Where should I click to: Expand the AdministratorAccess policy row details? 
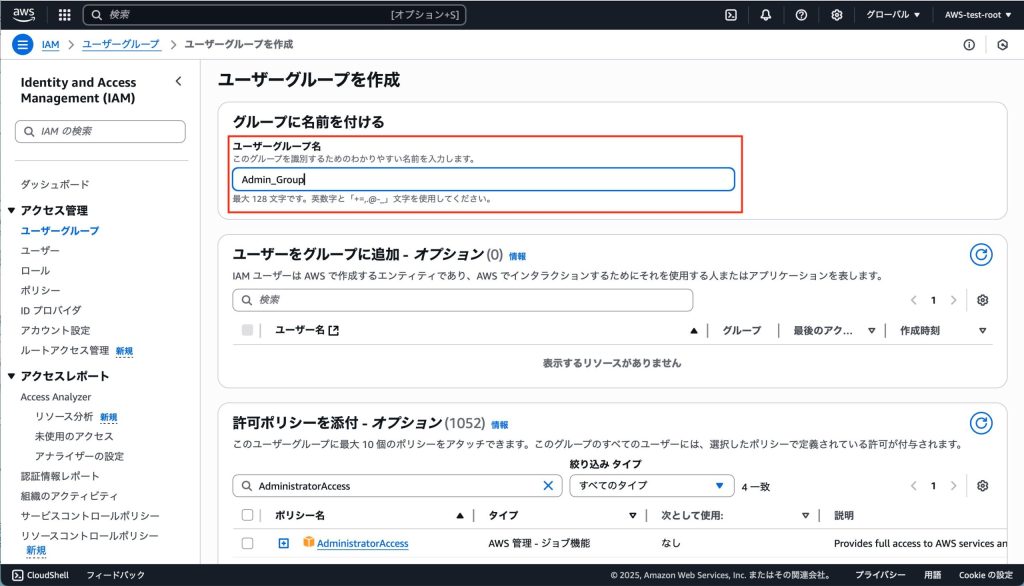(283, 543)
